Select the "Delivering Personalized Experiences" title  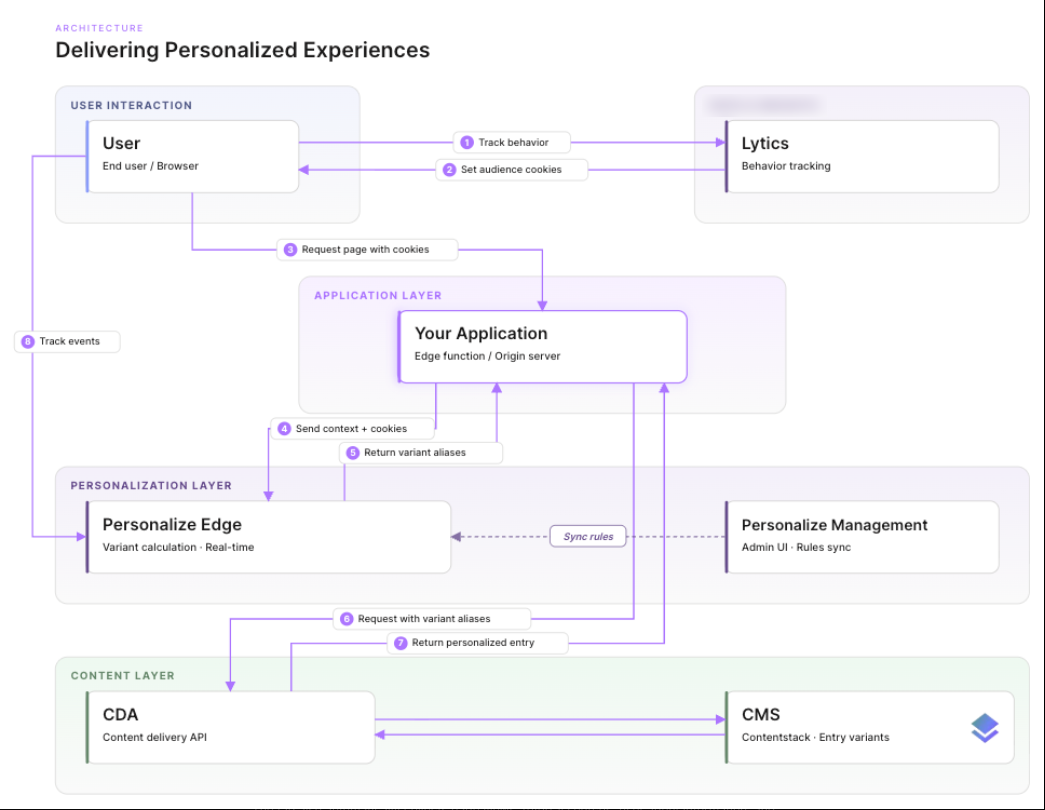point(243,50)
